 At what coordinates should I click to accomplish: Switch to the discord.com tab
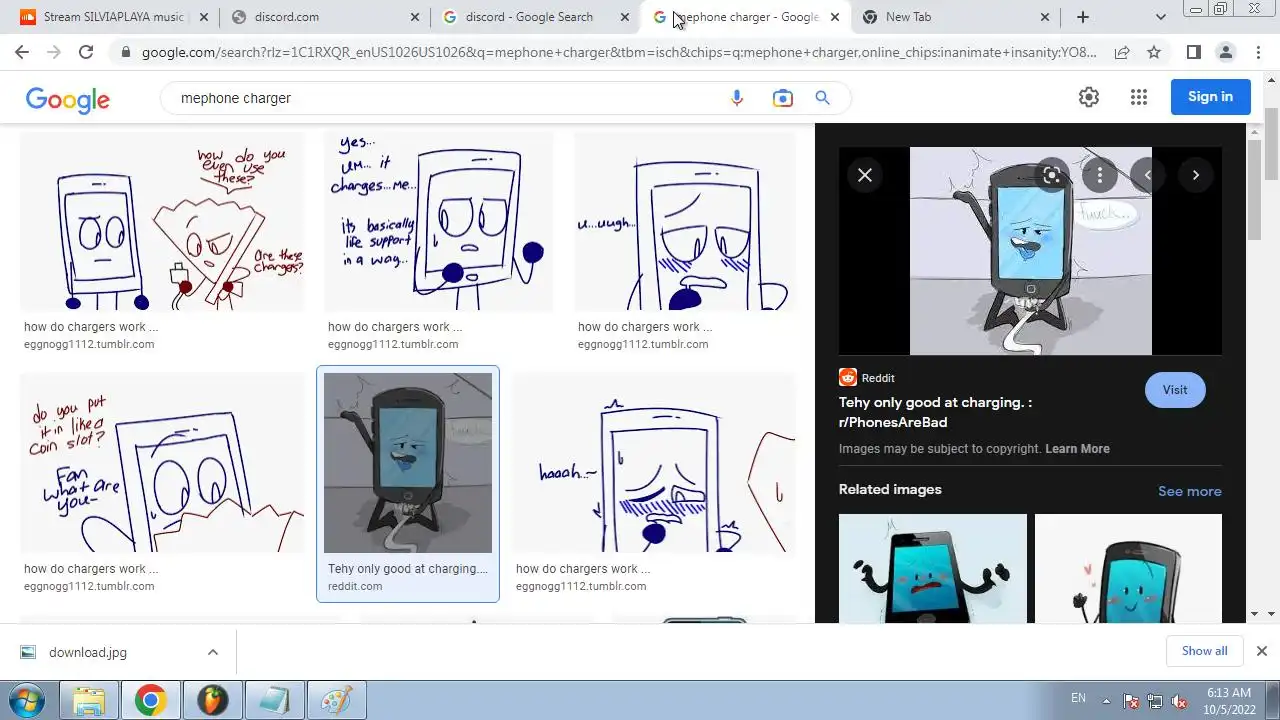325,17
